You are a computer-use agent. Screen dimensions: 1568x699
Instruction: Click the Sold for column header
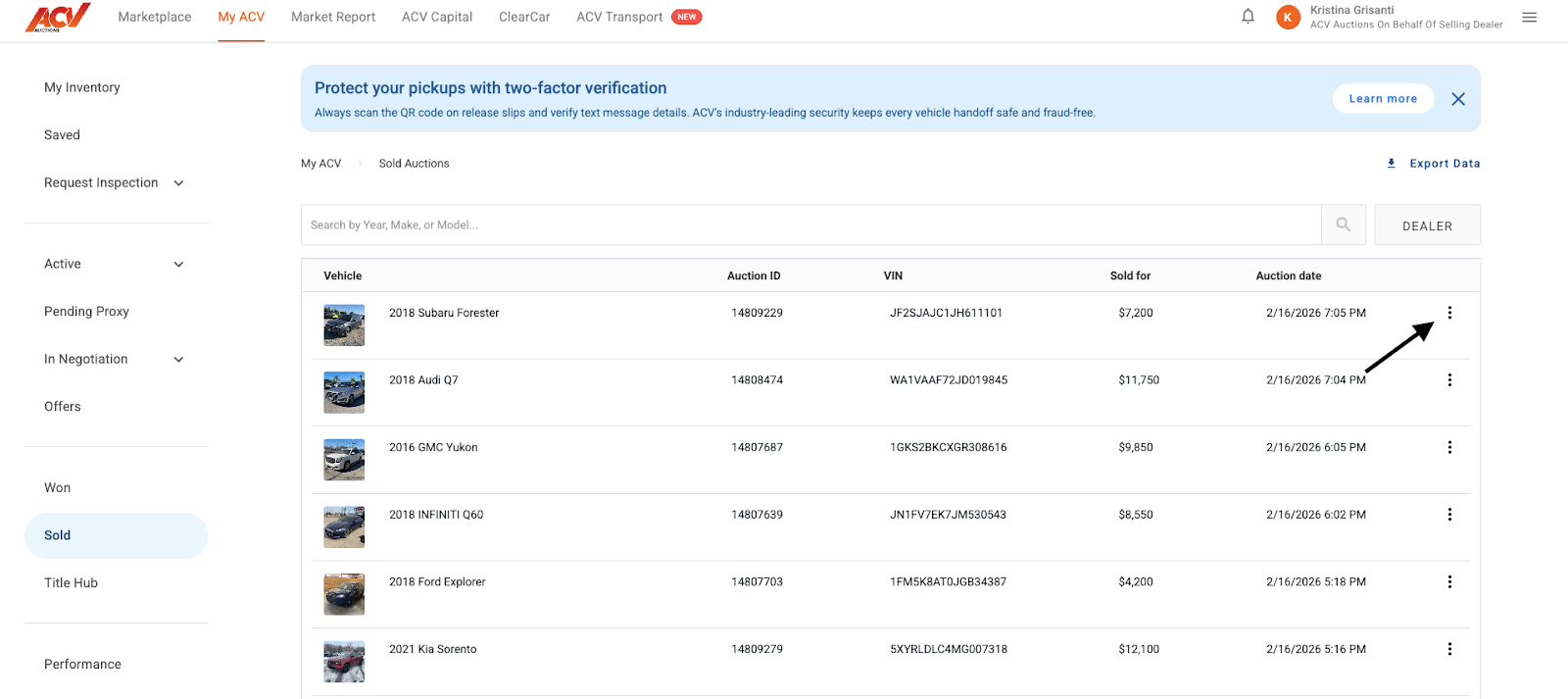(1130, 276)
